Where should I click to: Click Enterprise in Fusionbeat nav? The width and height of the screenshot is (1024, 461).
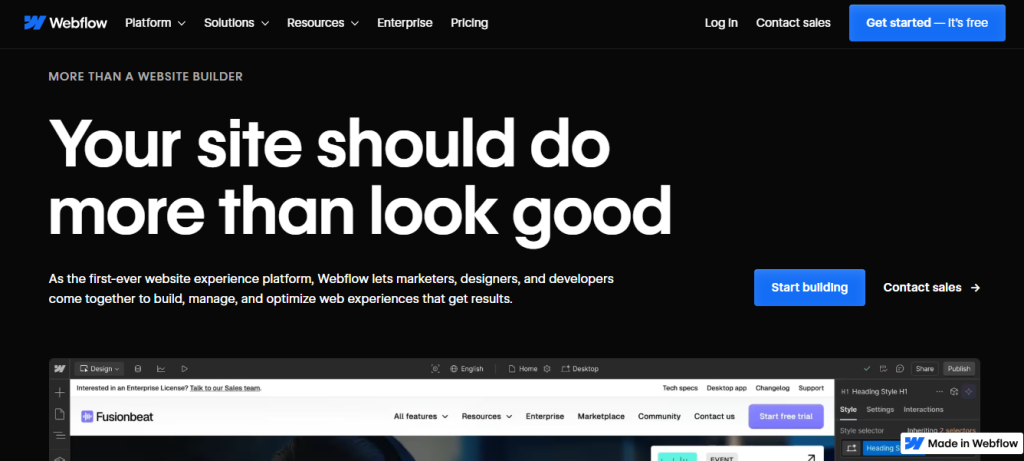click(x=545, y=416)
